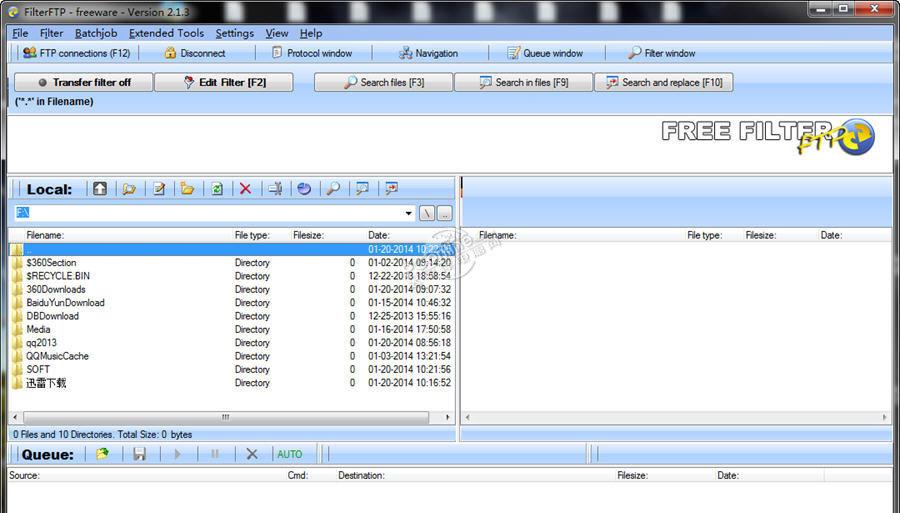Click the green refresh icon in Local toolbar

click(x=217, y=188)
